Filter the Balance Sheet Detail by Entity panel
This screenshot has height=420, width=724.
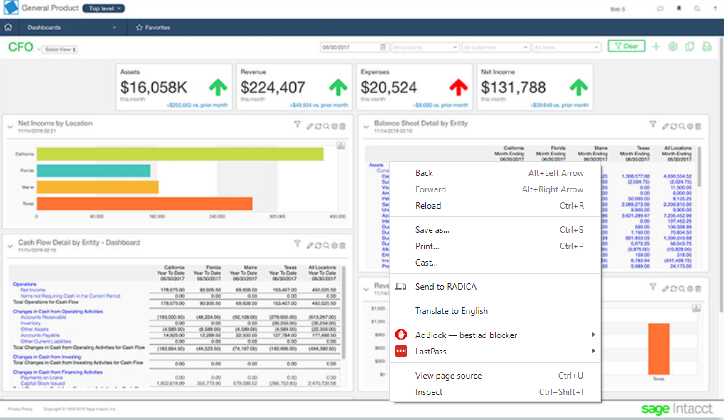click(652, 124)
